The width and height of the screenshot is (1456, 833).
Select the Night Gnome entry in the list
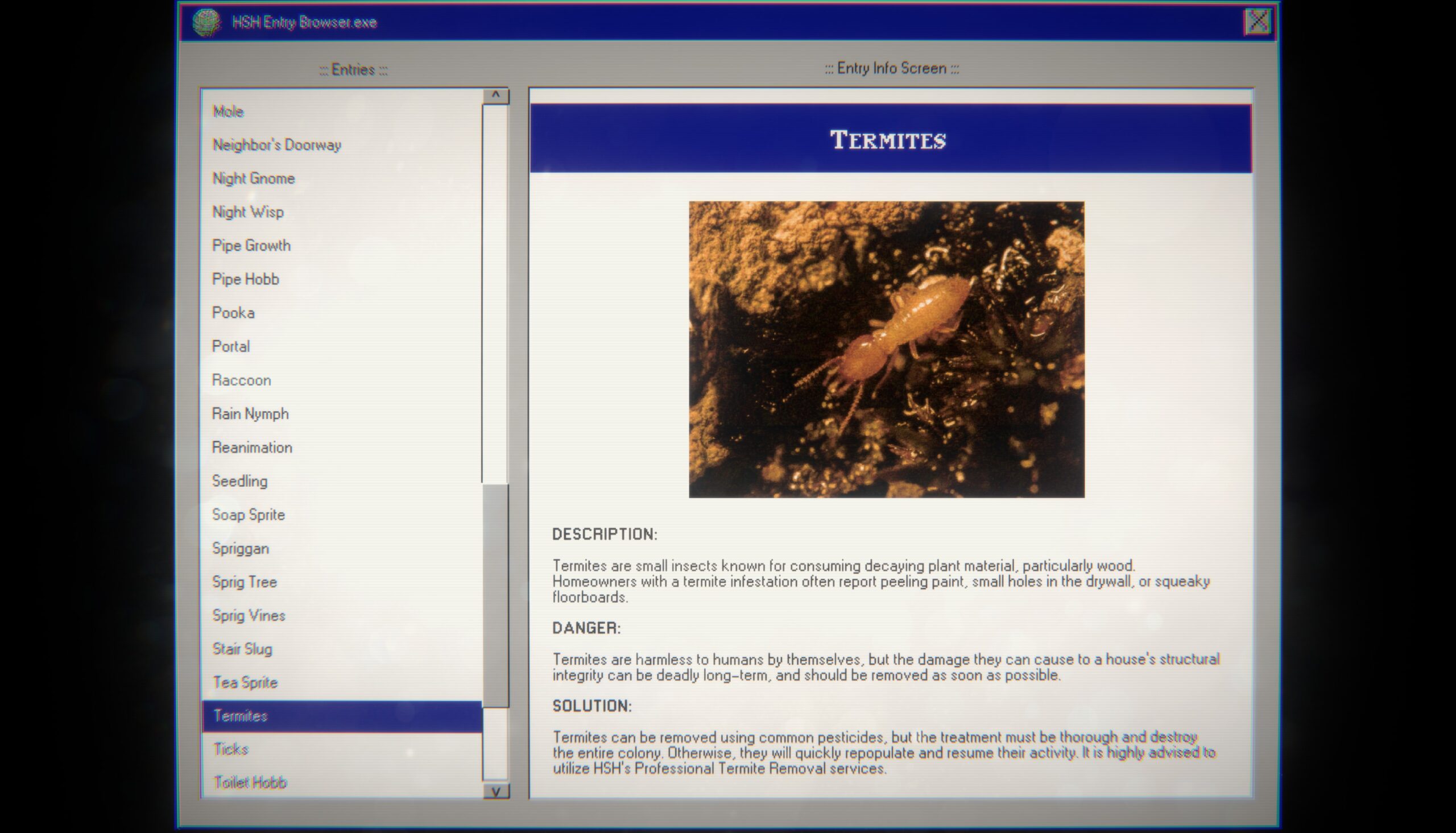253,178
